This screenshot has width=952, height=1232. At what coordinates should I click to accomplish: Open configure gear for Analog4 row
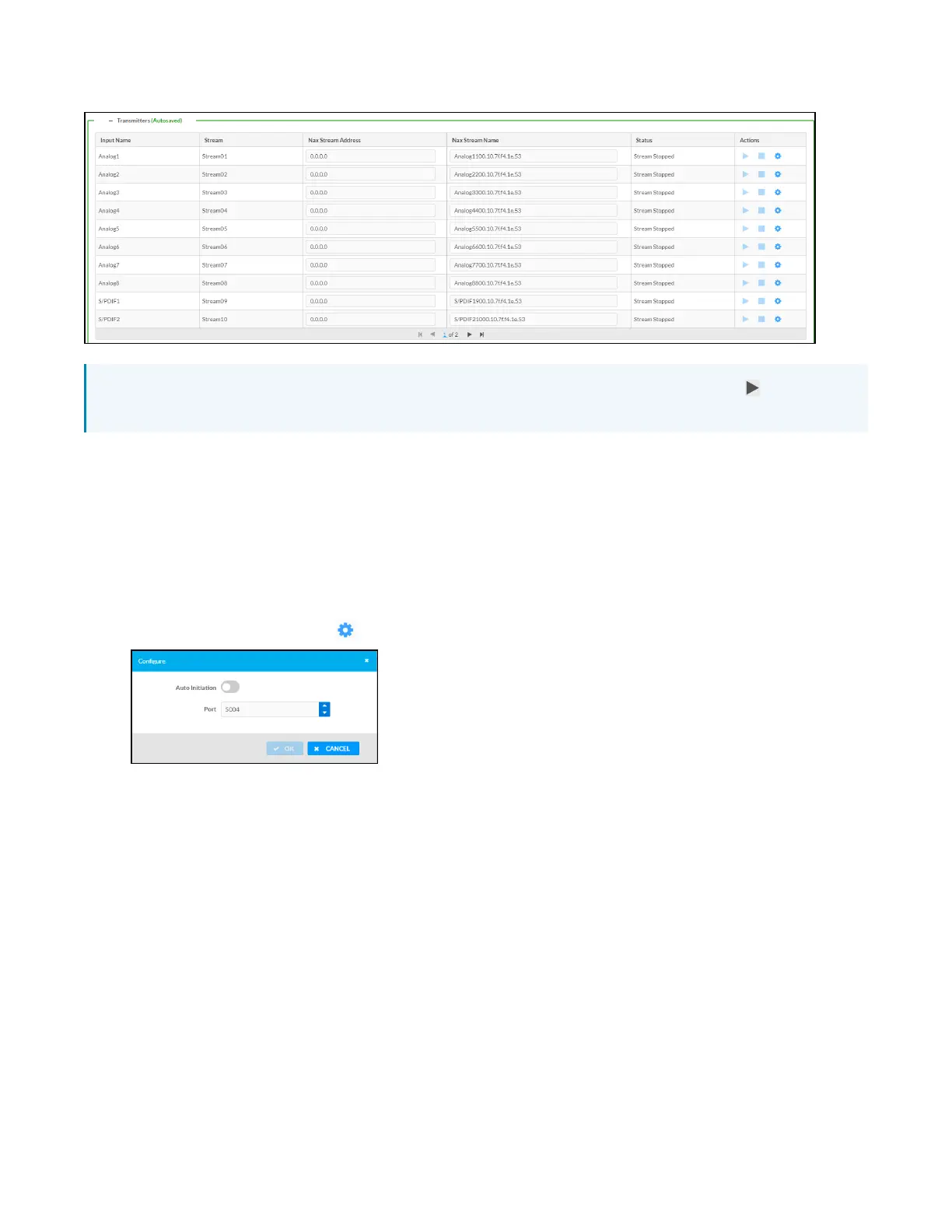[x=778, y=211]
